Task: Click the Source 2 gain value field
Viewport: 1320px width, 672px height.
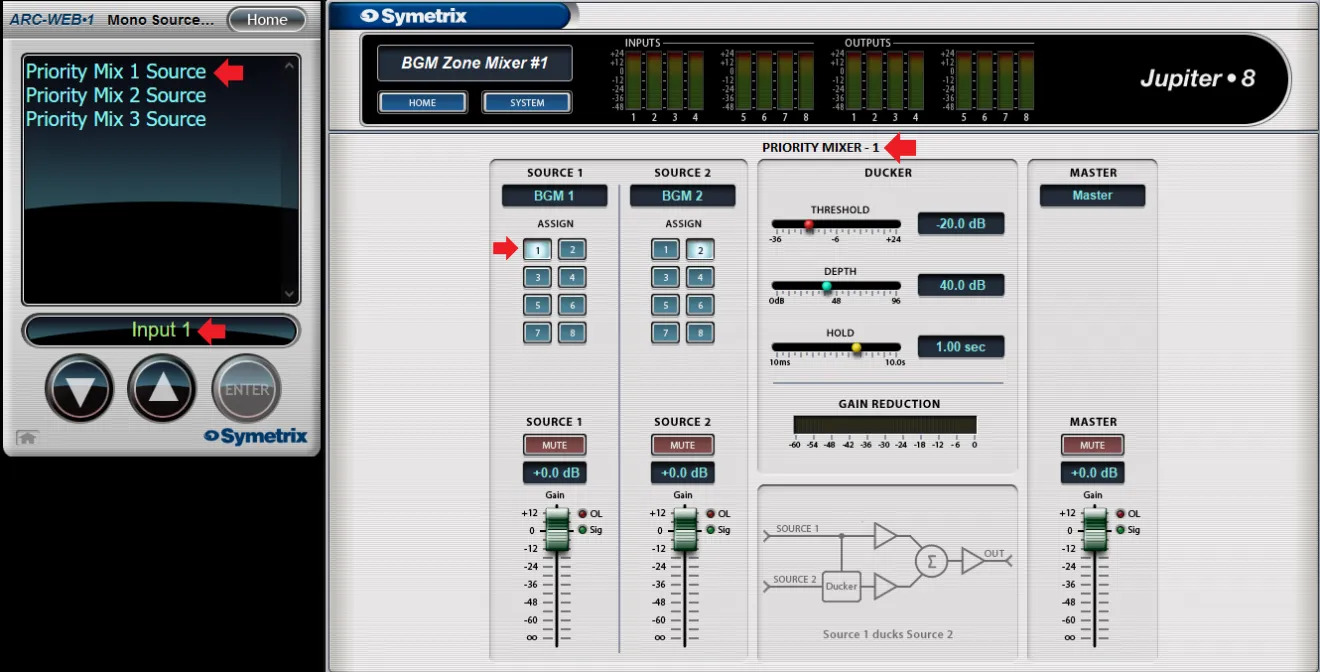Action: coord(682,473)
